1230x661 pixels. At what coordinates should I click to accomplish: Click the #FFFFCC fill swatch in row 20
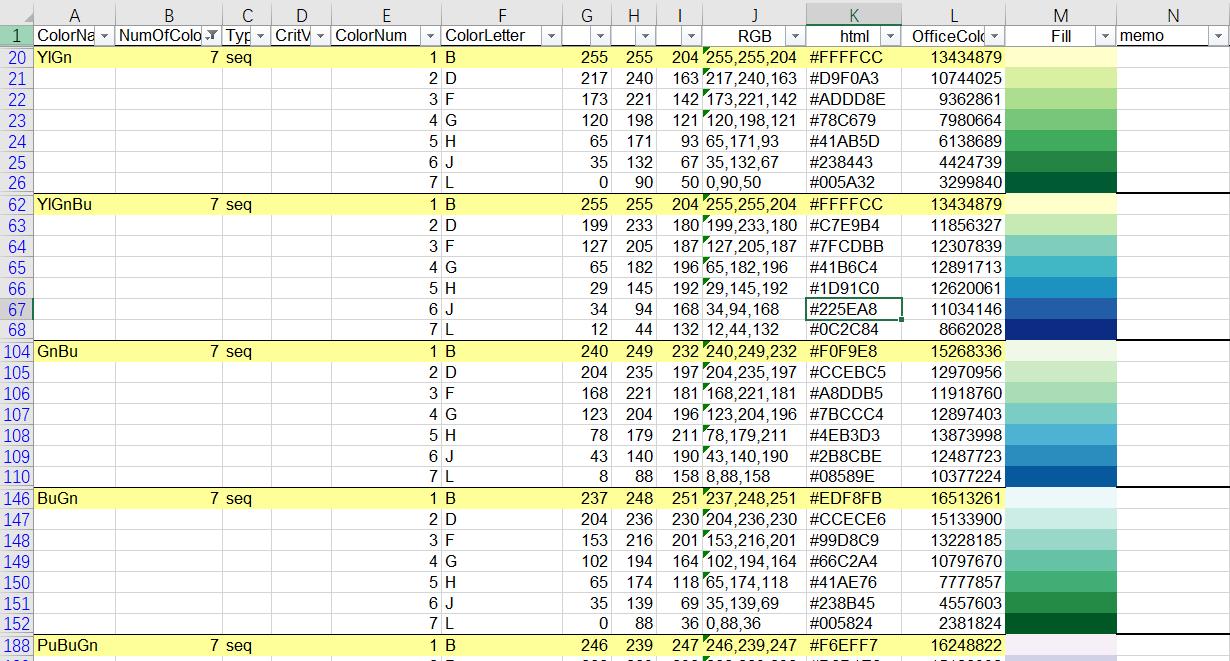[x=1061, y=57]
